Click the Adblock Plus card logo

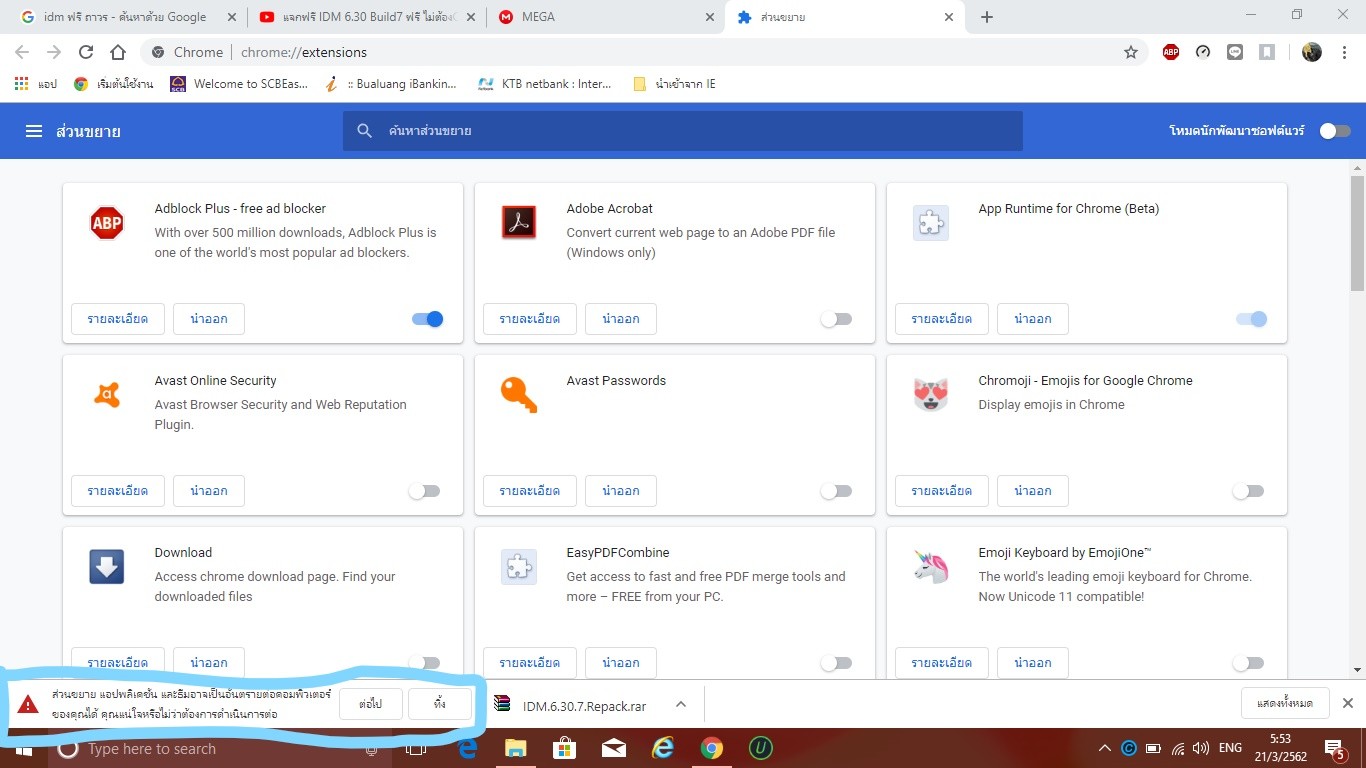coord(107,223)
